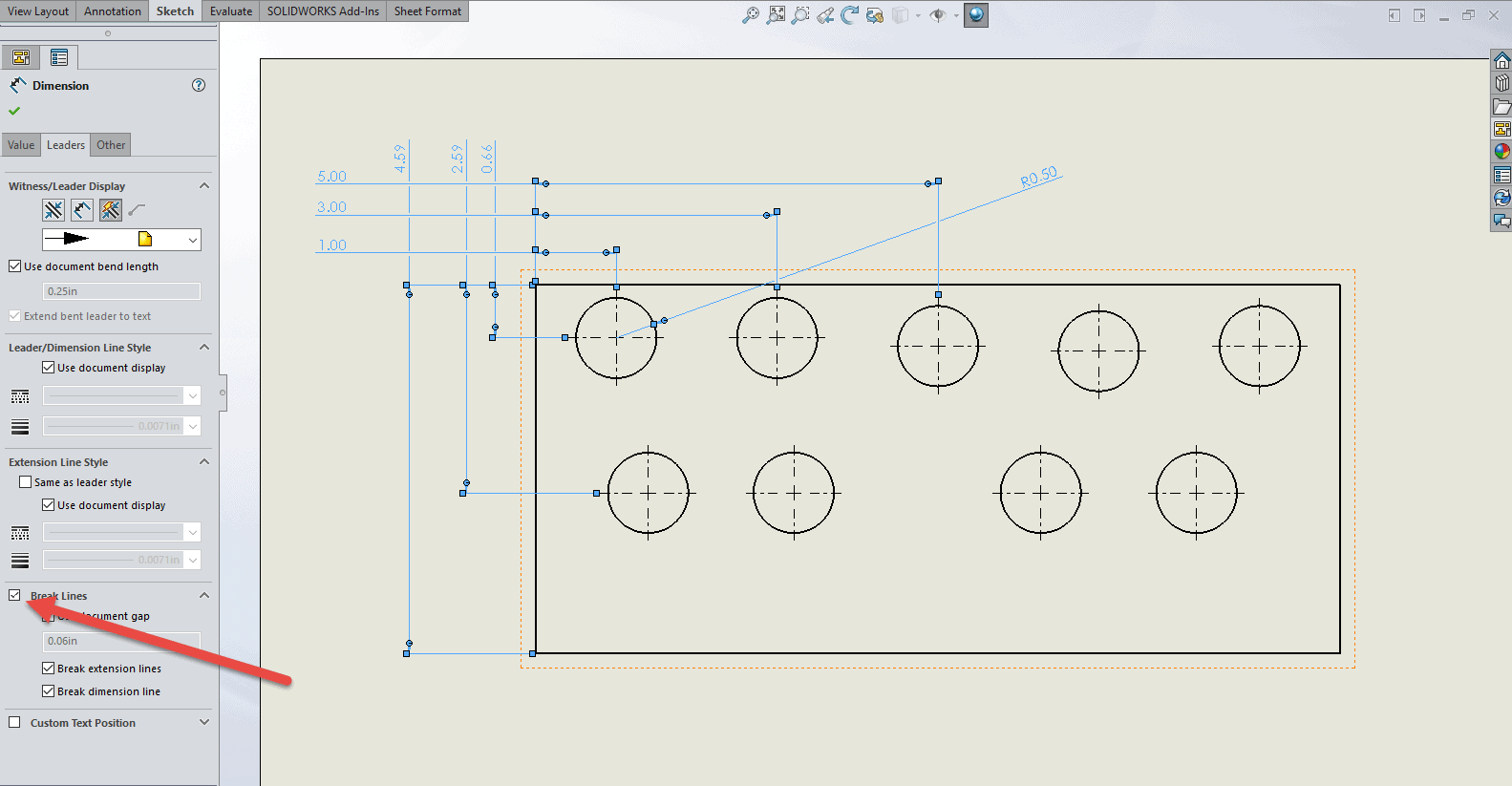Open the Evaluate tab
The width and height of the screenshot is (1512, 786).
(x=231, y=11)
